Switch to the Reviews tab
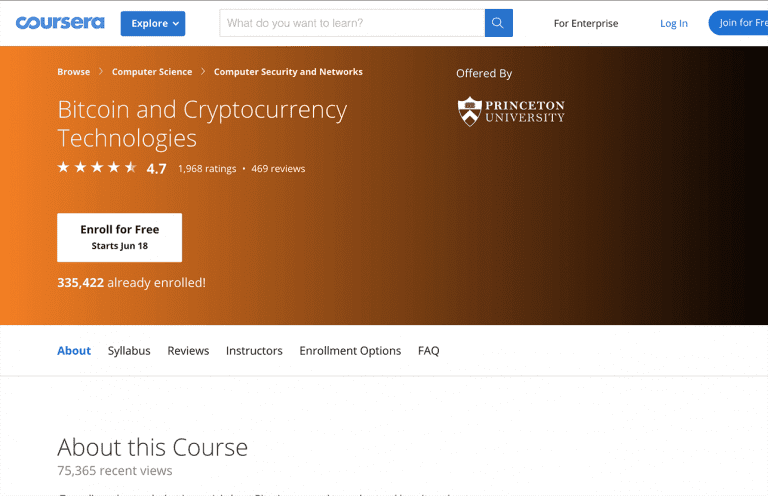 pos(188,351)
